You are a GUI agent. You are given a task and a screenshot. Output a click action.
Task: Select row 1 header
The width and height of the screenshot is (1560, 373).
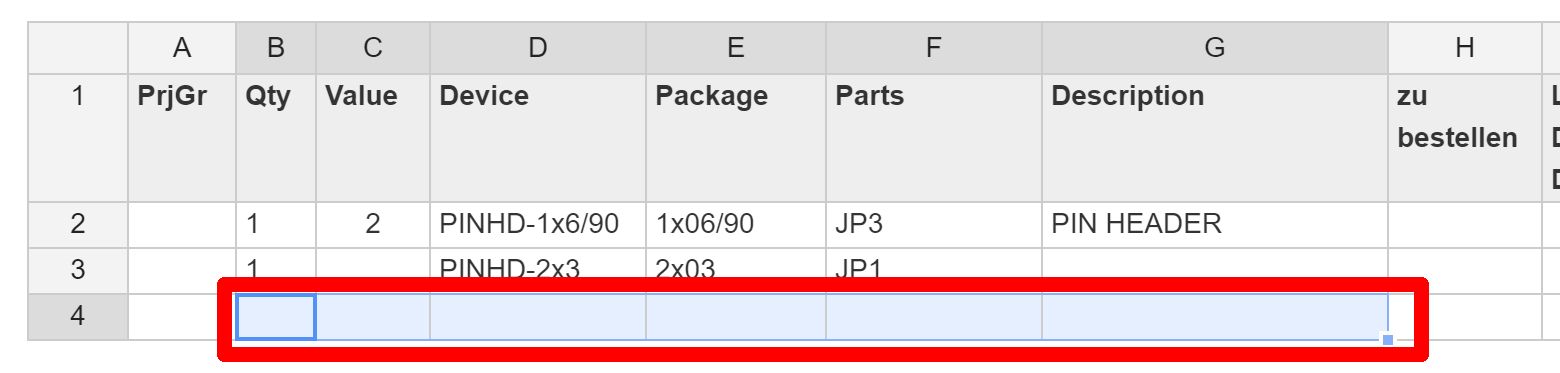tap(78, 138)
